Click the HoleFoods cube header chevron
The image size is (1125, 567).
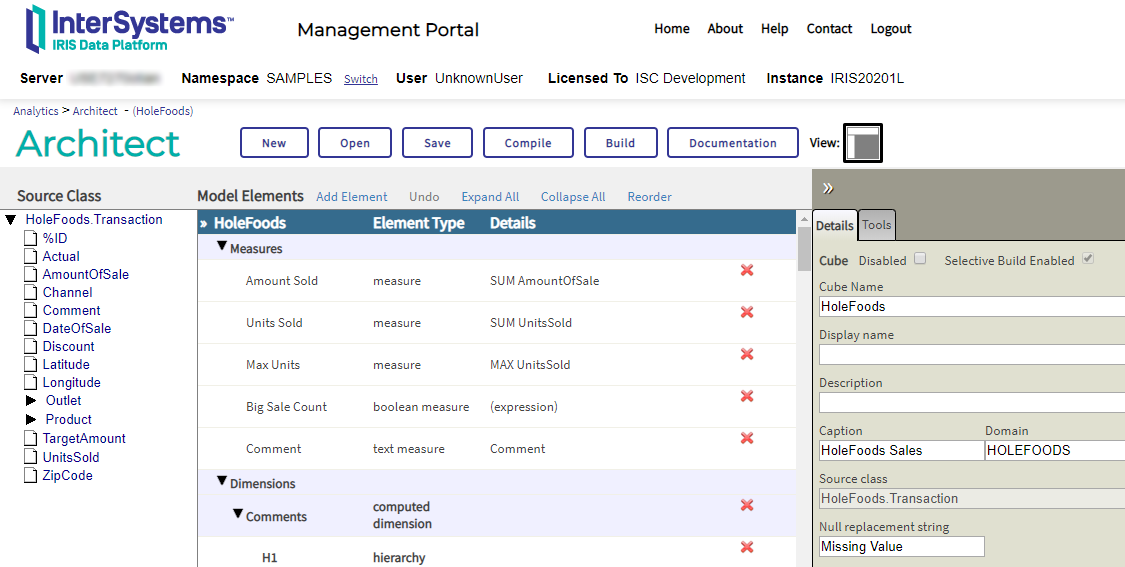[x=204, y=223]
